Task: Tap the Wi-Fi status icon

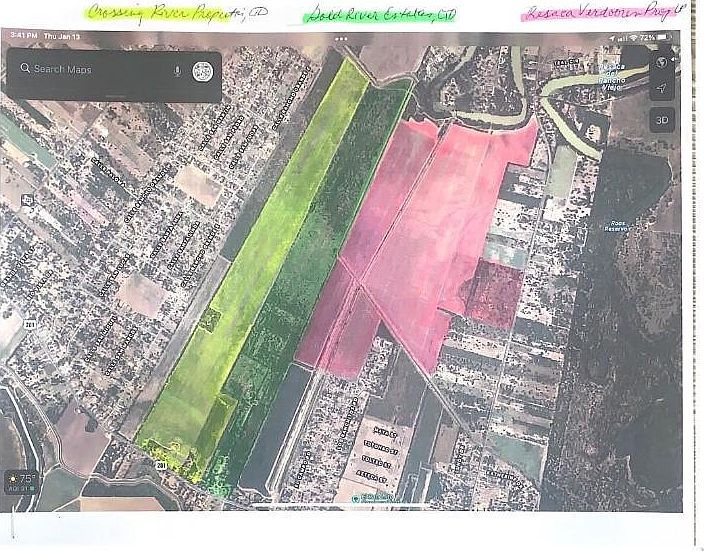Action: tap(634, 38)
